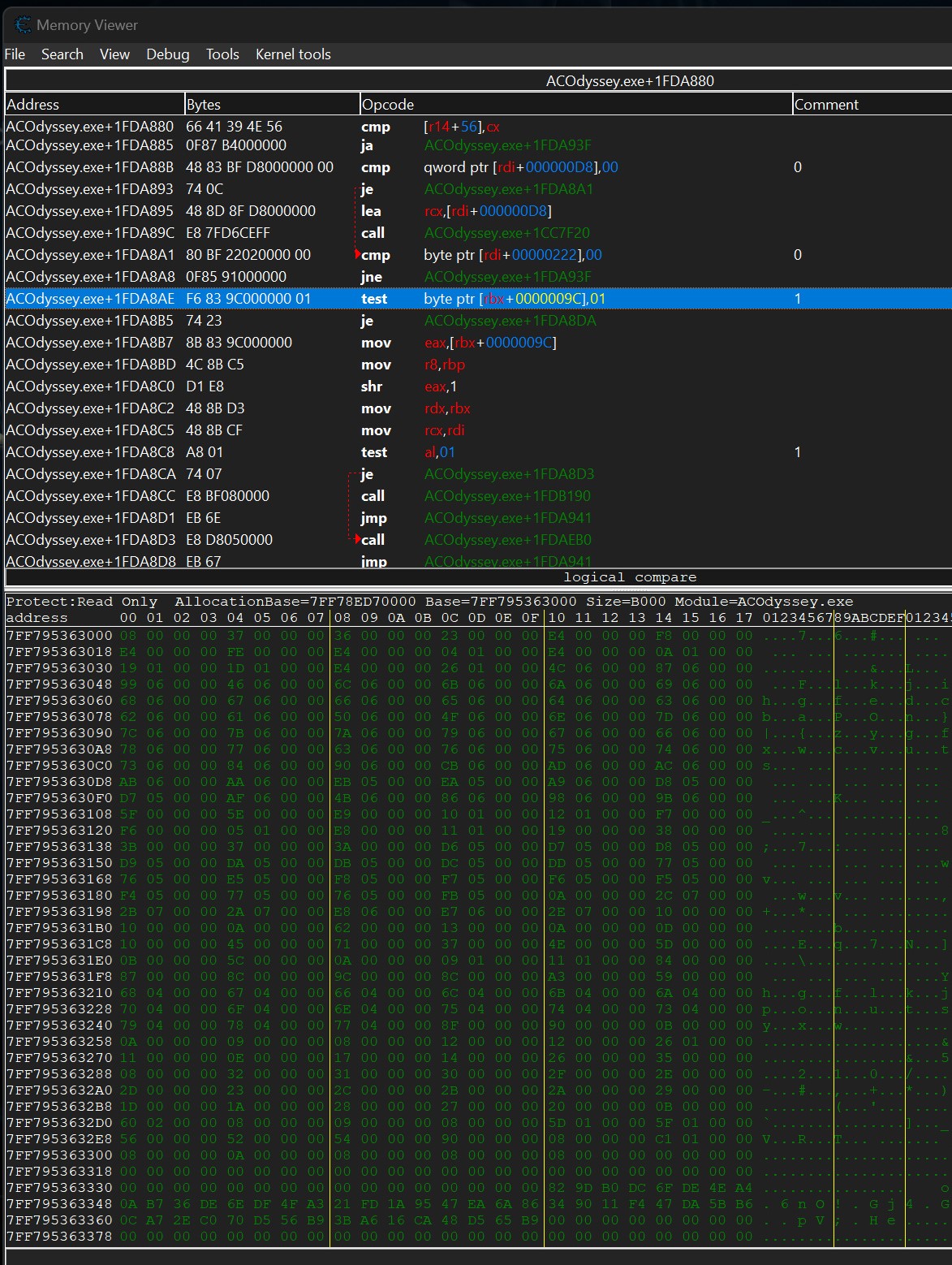The height and width of the screenshot is (1265, 952).
Task: Open the Search menu
Action: point(62,54)
